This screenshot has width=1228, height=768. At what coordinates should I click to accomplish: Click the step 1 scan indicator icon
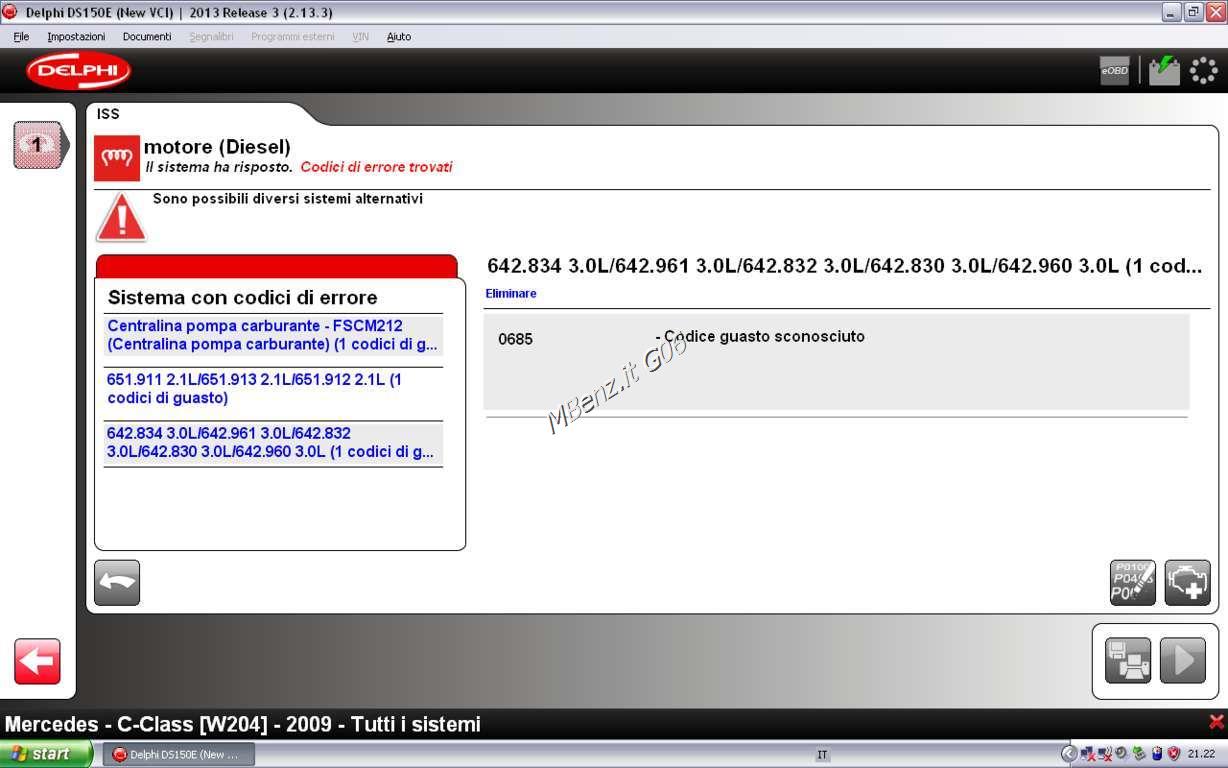(x=39, y=145)
